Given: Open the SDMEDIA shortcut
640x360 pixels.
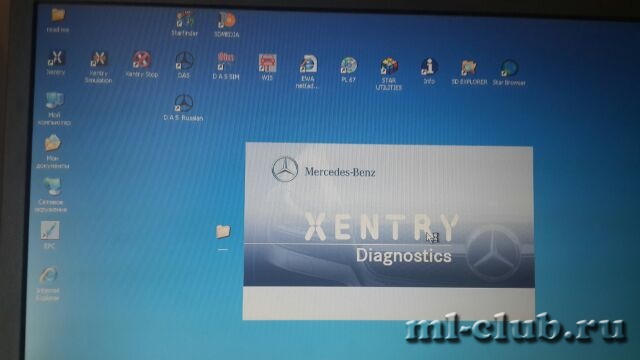Looking at the screenshot, I should tap(227, 24).
